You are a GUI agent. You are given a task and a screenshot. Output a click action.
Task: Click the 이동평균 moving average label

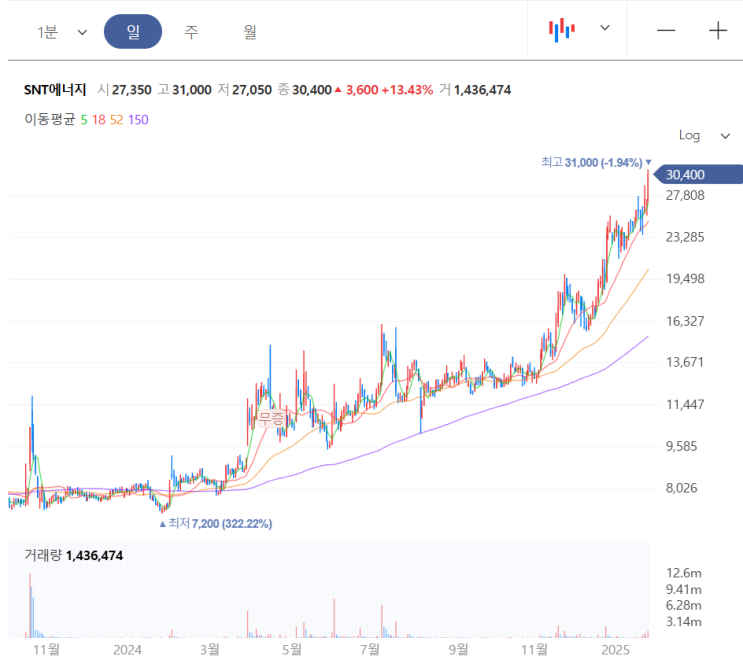click(50, 119)
